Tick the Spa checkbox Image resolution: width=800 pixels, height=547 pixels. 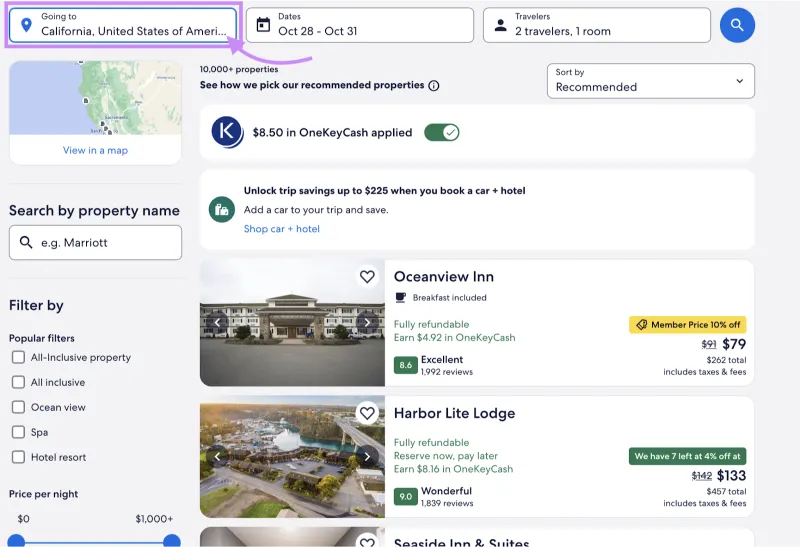pyautogui.click(x=18, y=433)
